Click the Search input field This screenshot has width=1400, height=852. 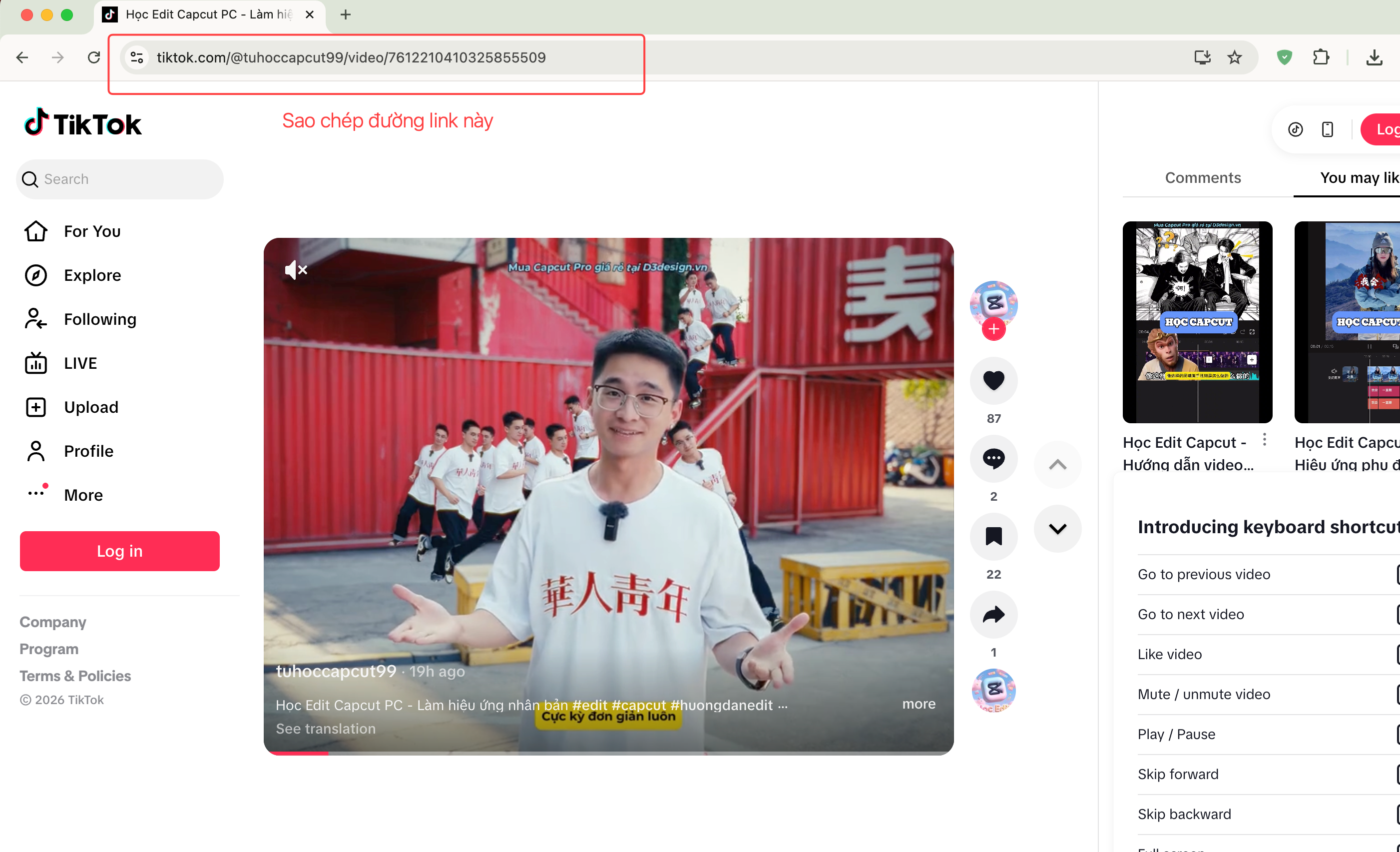(119, 179)
